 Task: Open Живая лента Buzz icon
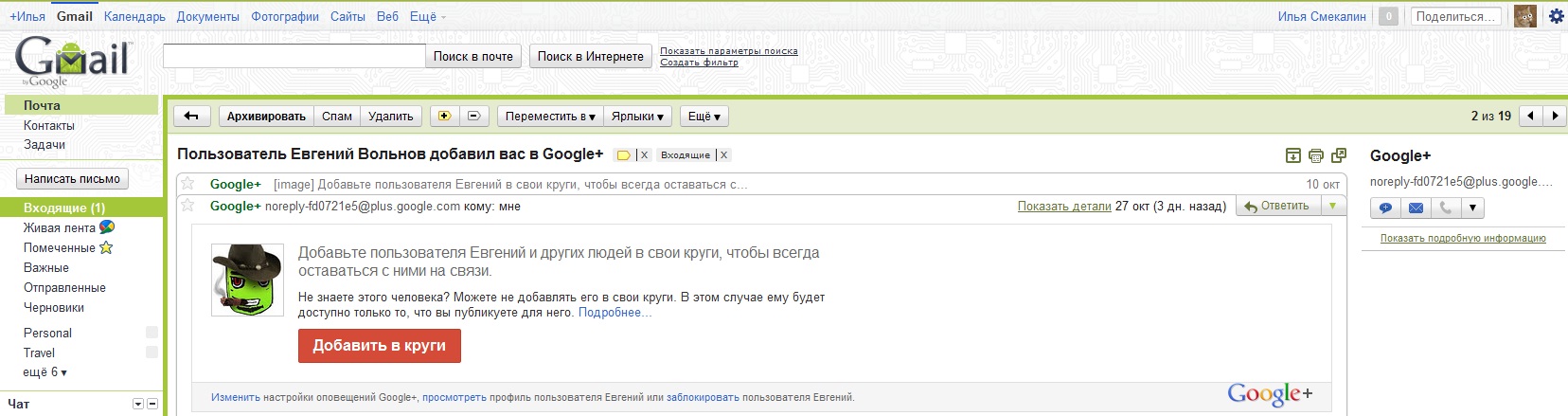pos(107,227)
